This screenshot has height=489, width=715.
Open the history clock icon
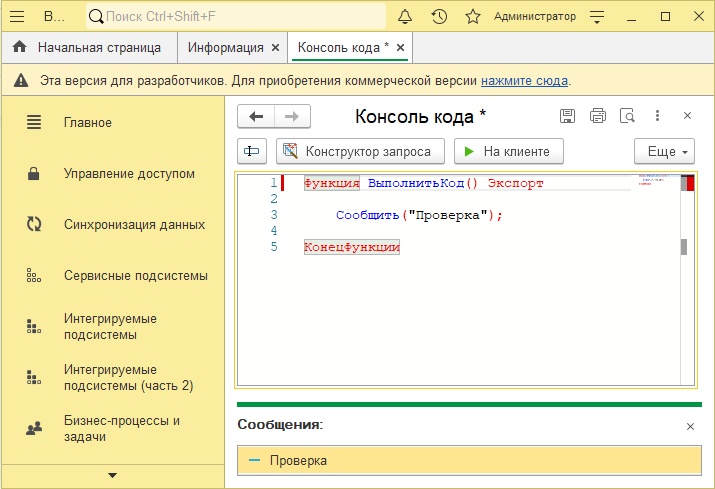pyautogui.click(x=439, y=17)
